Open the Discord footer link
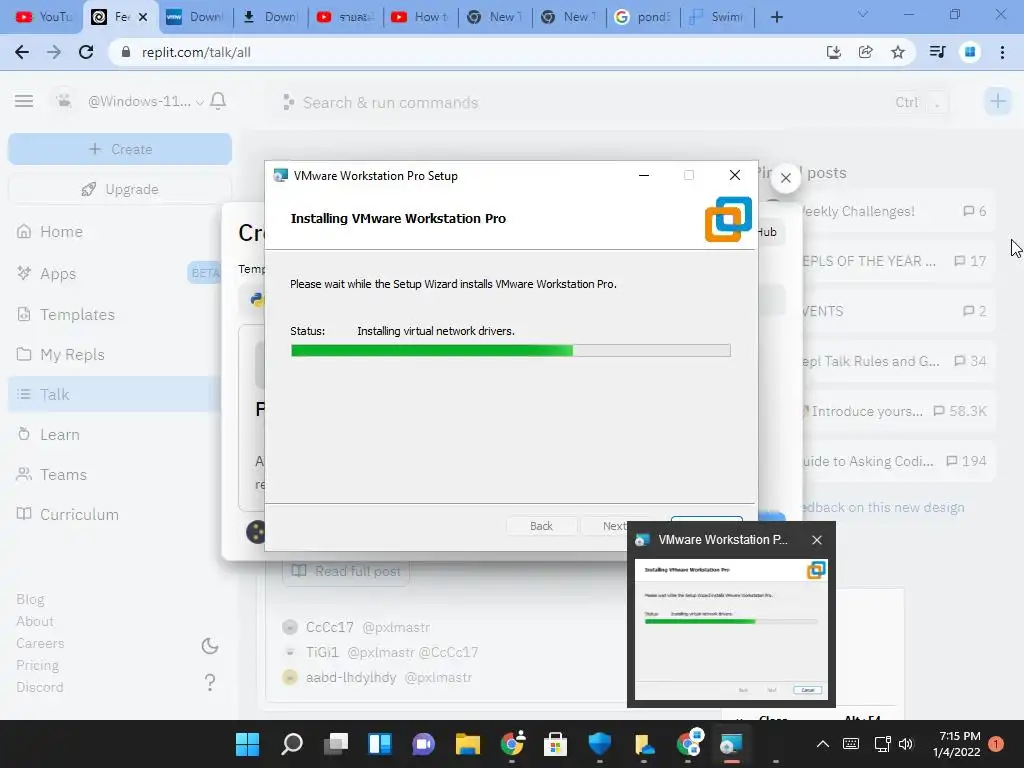The image size is (1024, 768). click(40, 687)
